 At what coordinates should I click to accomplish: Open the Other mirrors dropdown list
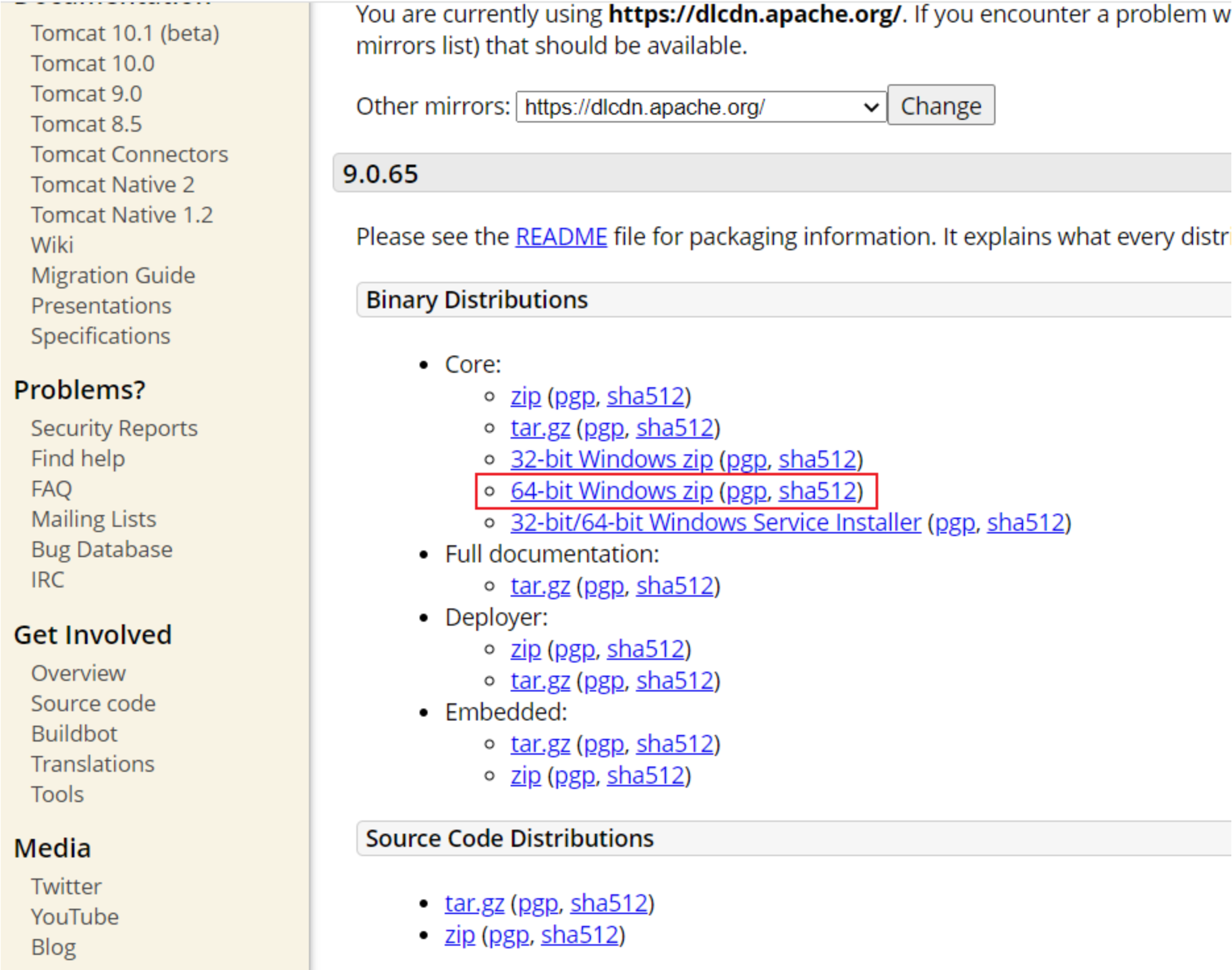[x=701, y=107]
